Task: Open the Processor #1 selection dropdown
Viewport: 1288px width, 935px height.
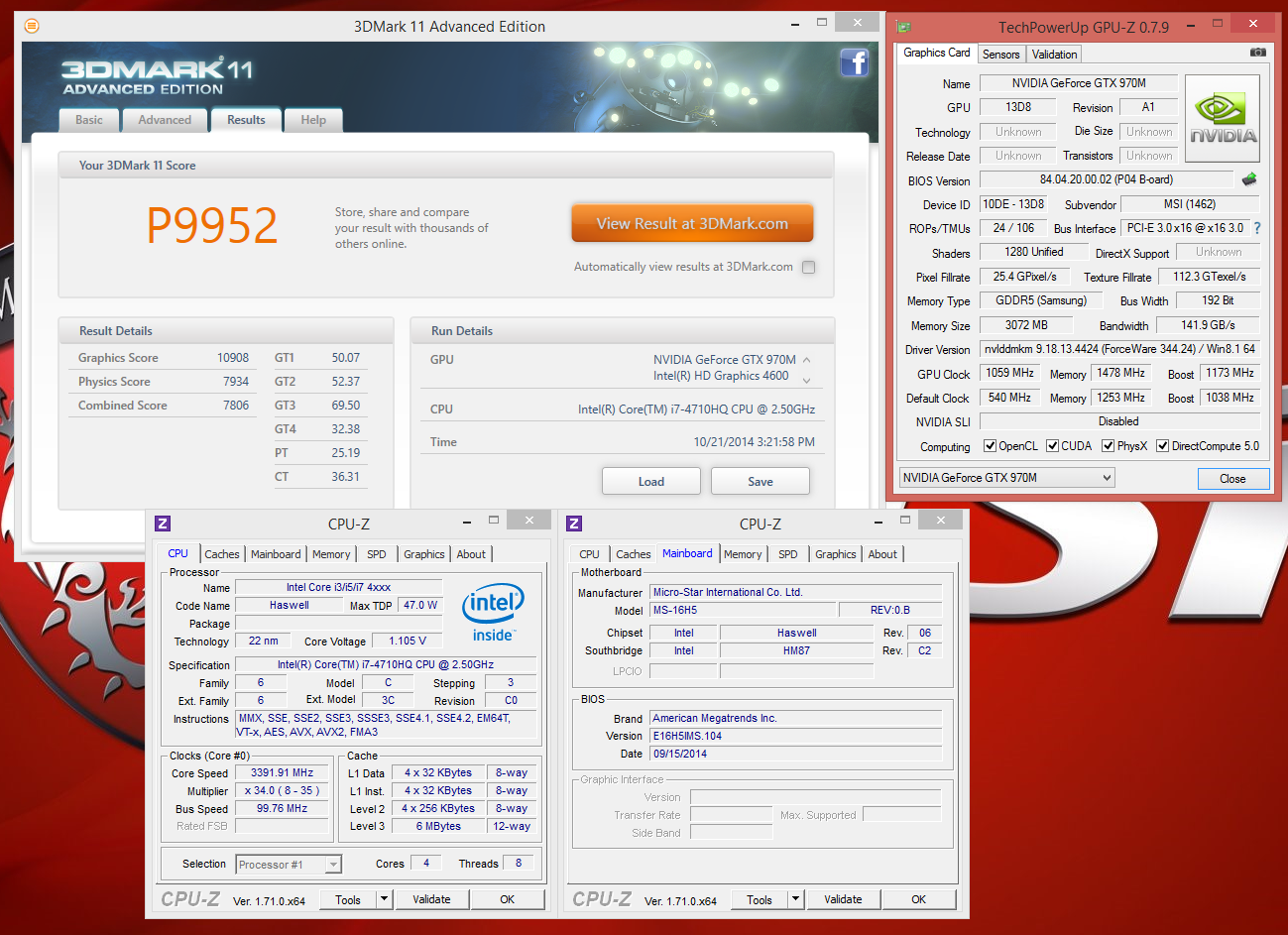Action: [x=289, y=865]
